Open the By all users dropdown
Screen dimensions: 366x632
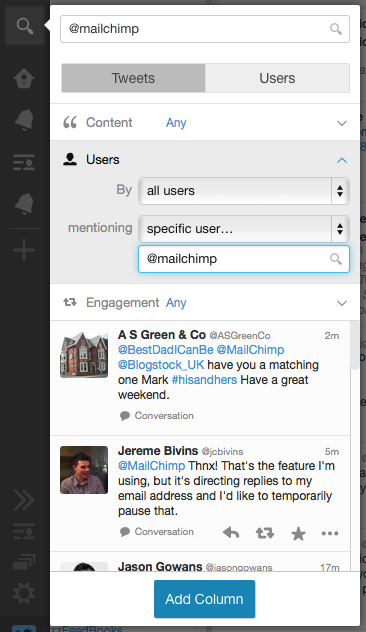243,191
